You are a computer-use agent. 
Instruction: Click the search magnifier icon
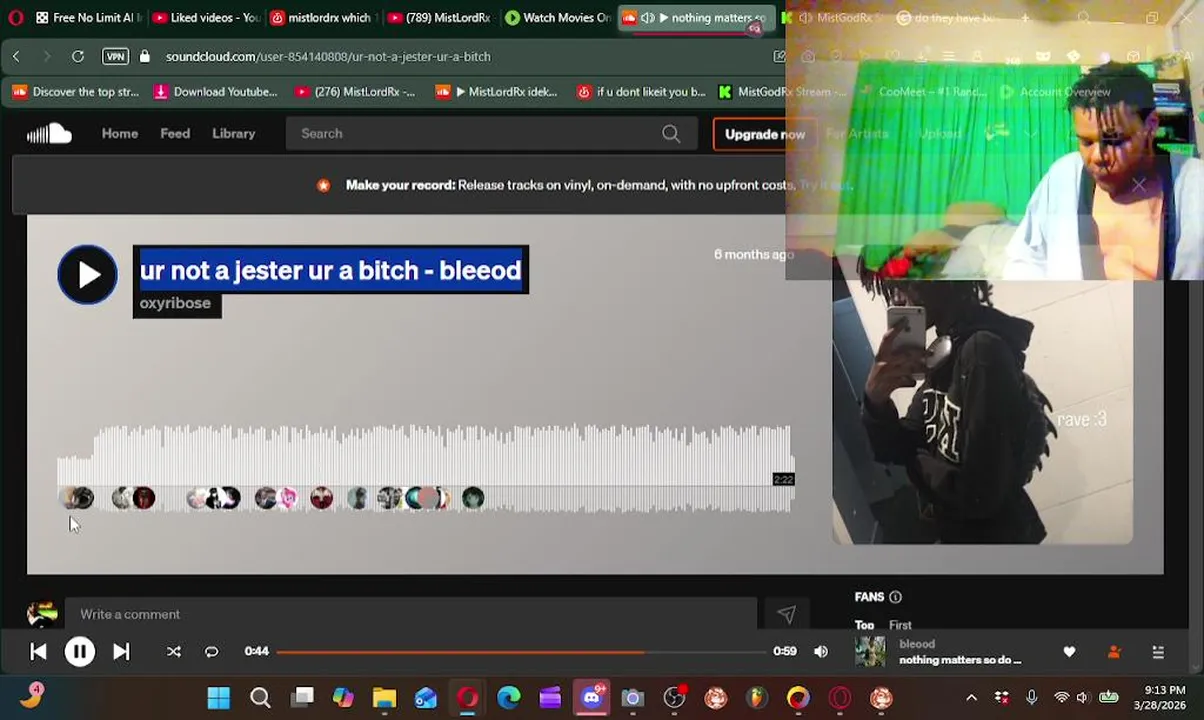(x=671, y=133)
